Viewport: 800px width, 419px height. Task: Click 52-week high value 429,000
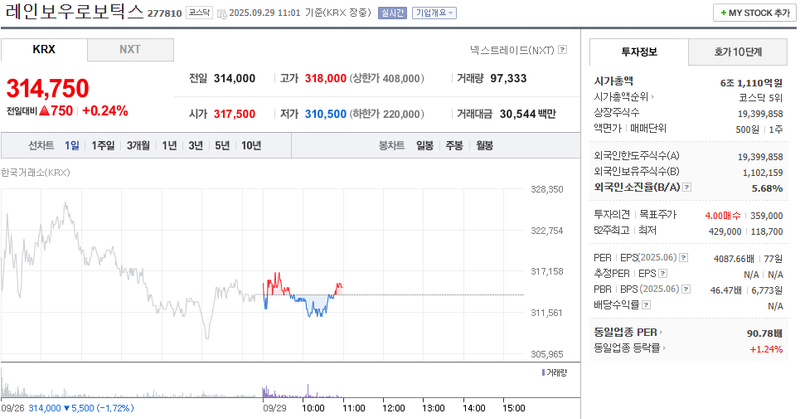[725, 232]
